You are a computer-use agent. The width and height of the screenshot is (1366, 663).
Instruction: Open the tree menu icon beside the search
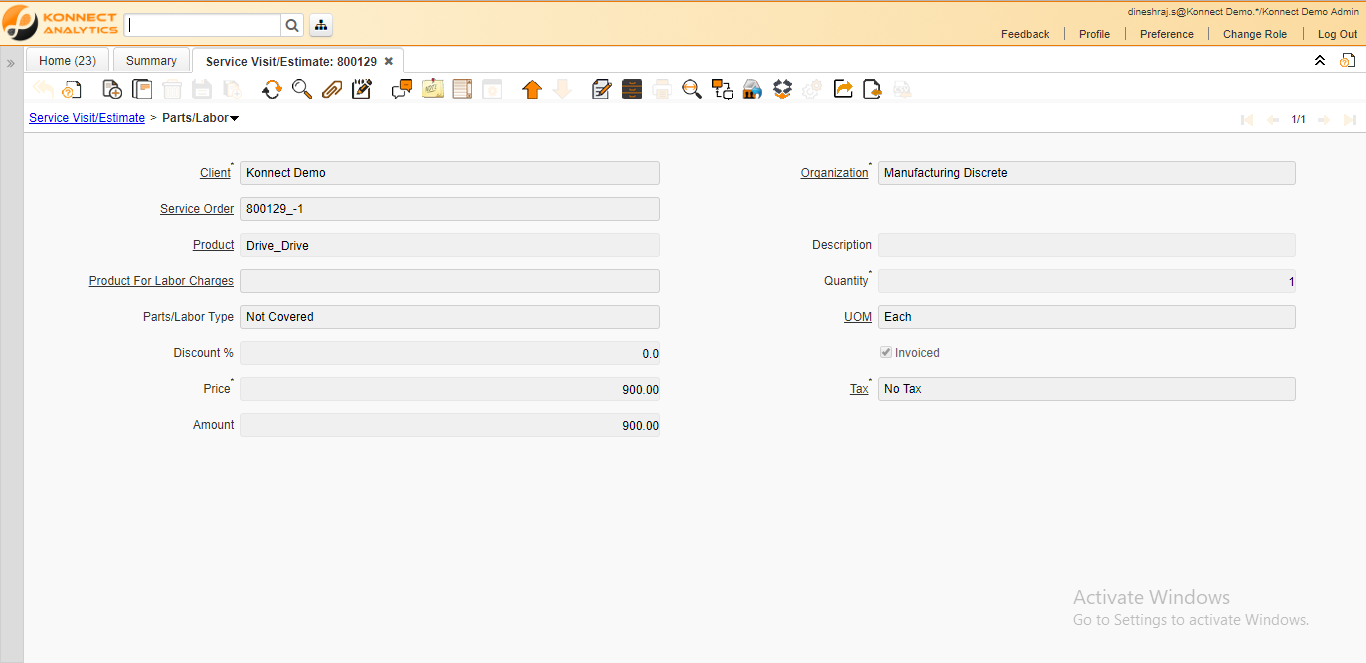click(x=320, y=25)
